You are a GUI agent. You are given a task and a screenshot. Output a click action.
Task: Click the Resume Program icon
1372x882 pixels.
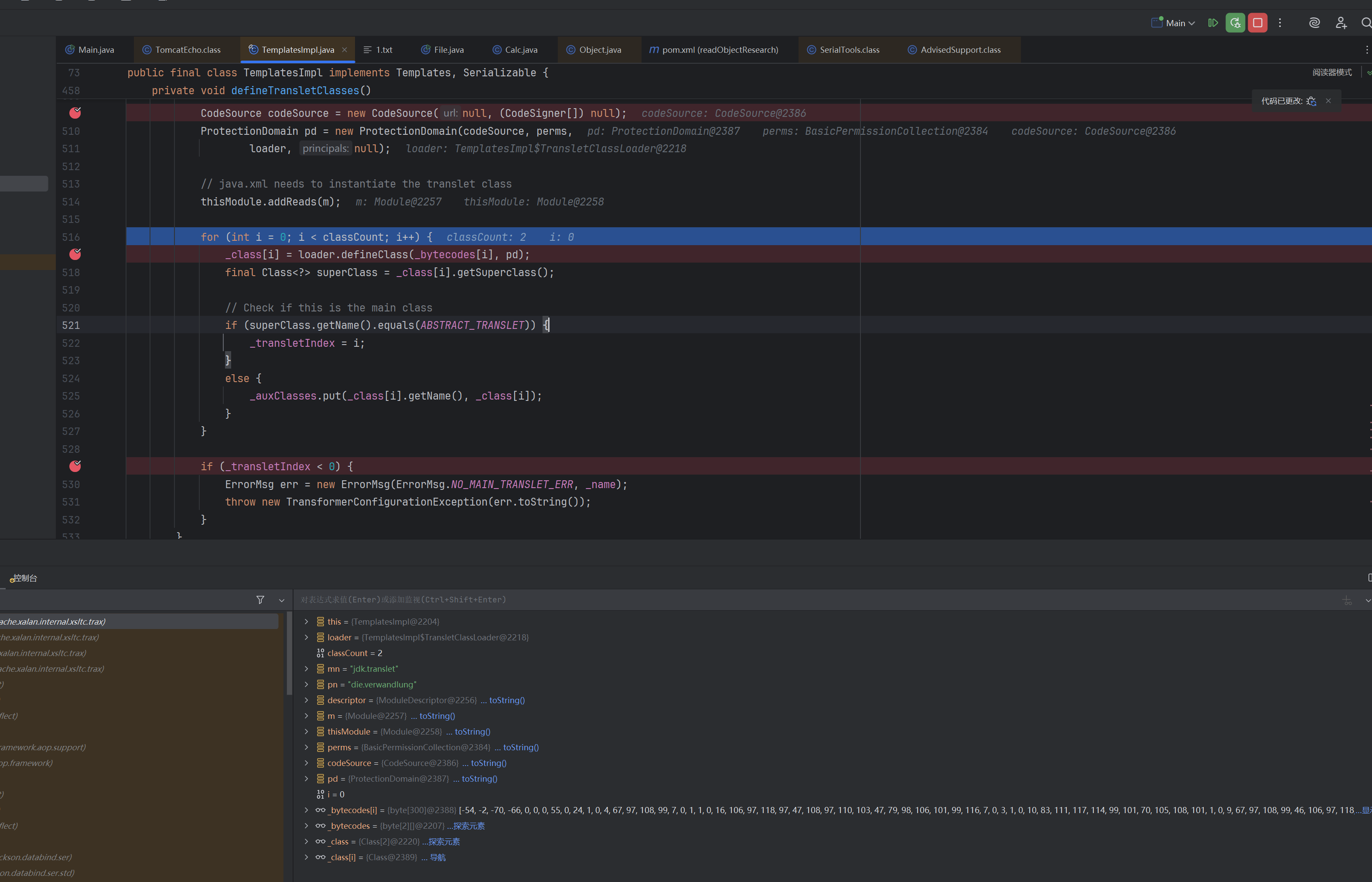[x=1213, y=23]
